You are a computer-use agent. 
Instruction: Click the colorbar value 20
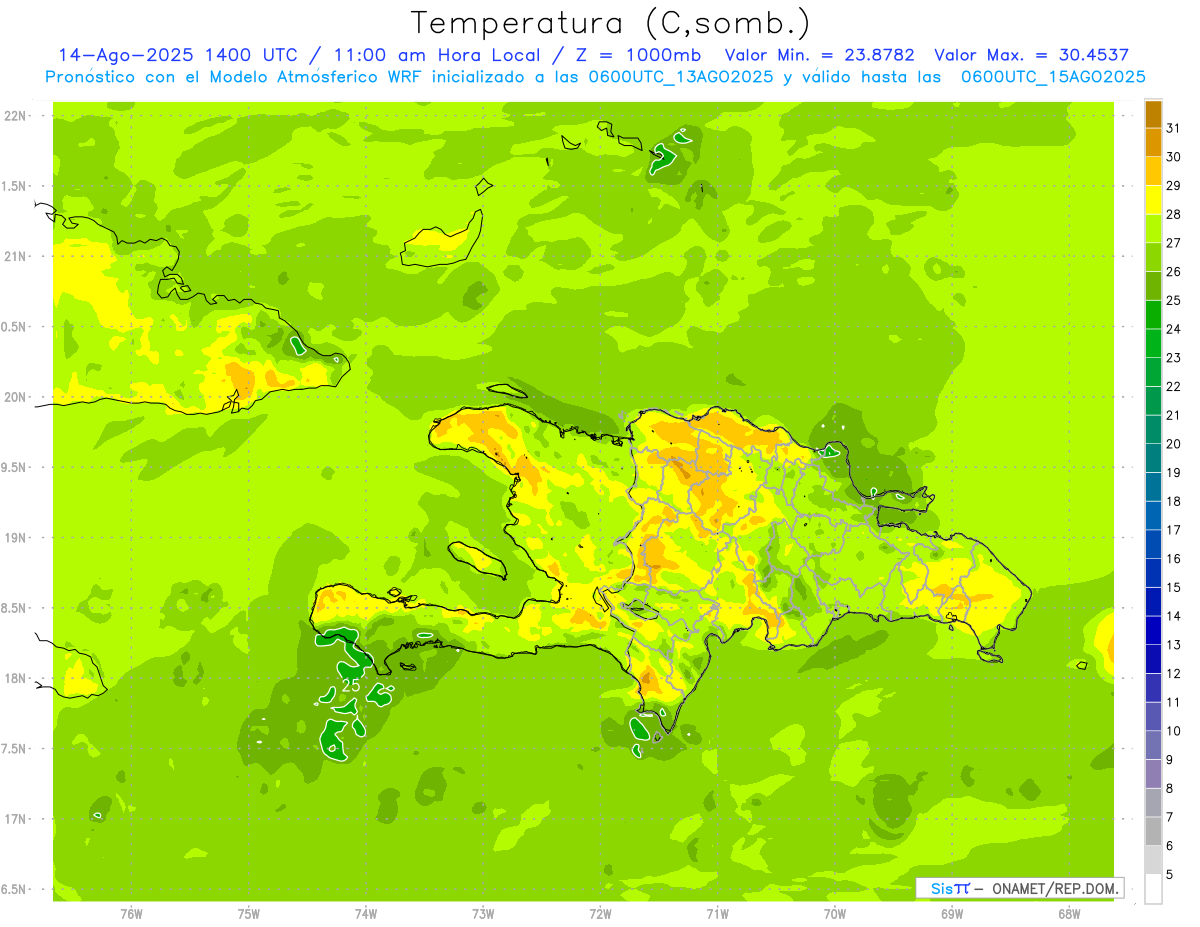coord(1174,444)
